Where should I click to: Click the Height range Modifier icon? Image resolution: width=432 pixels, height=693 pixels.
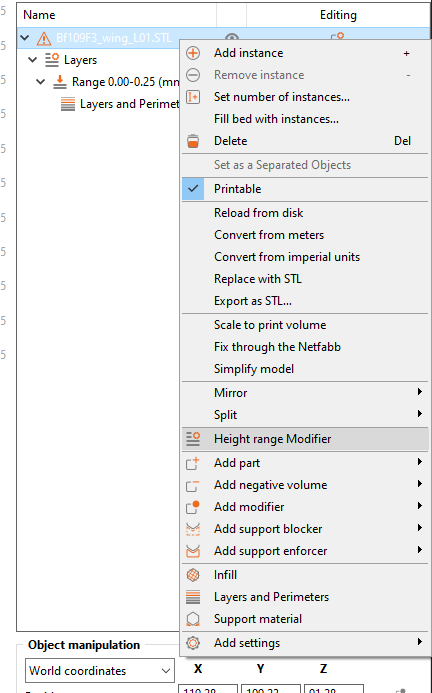193,439
